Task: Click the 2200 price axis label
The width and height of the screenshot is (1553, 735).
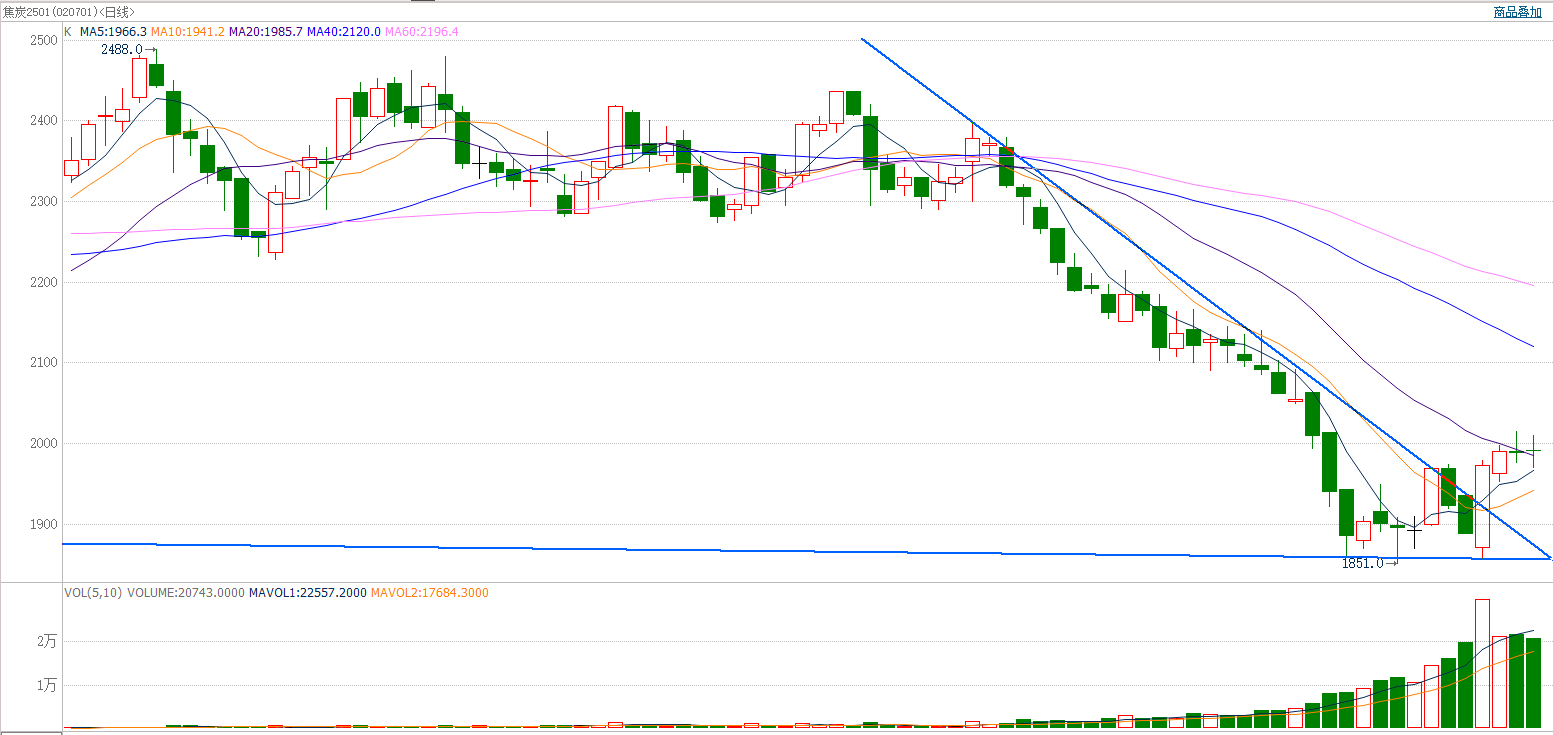Action: tap(44, 283)
